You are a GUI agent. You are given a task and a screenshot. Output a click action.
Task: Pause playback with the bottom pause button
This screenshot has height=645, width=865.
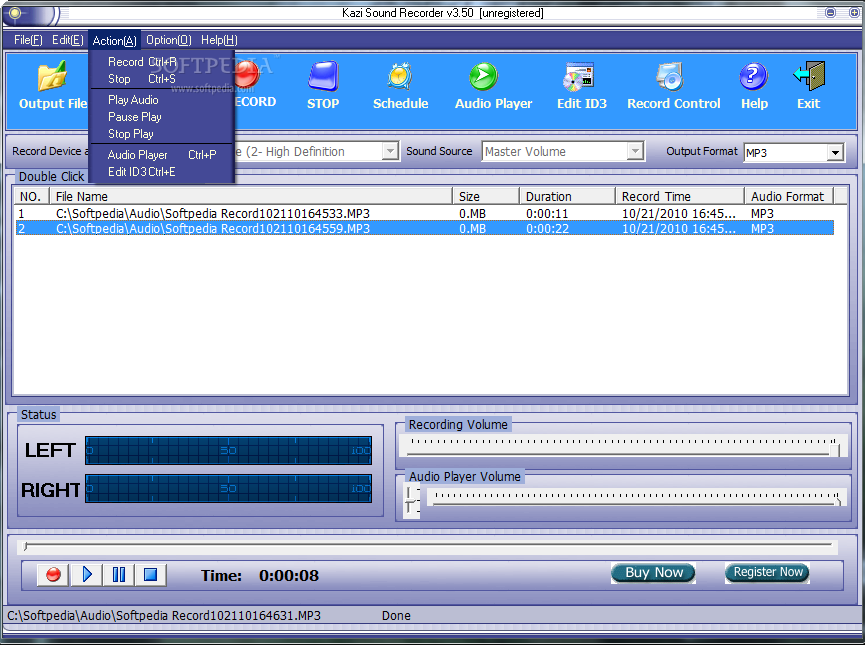pyautogui.click(x=118, y=575)
